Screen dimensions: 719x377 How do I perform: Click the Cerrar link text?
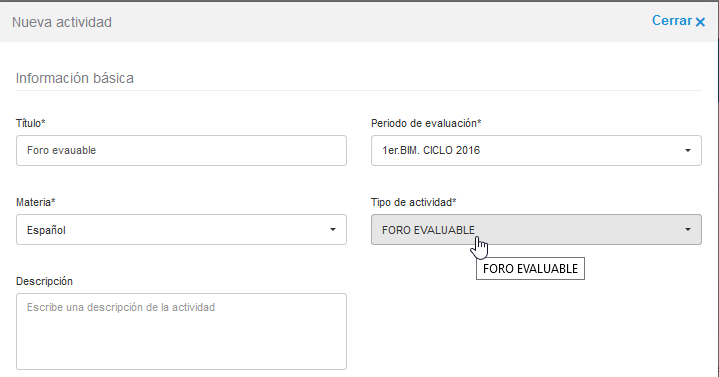pos(672,21)
